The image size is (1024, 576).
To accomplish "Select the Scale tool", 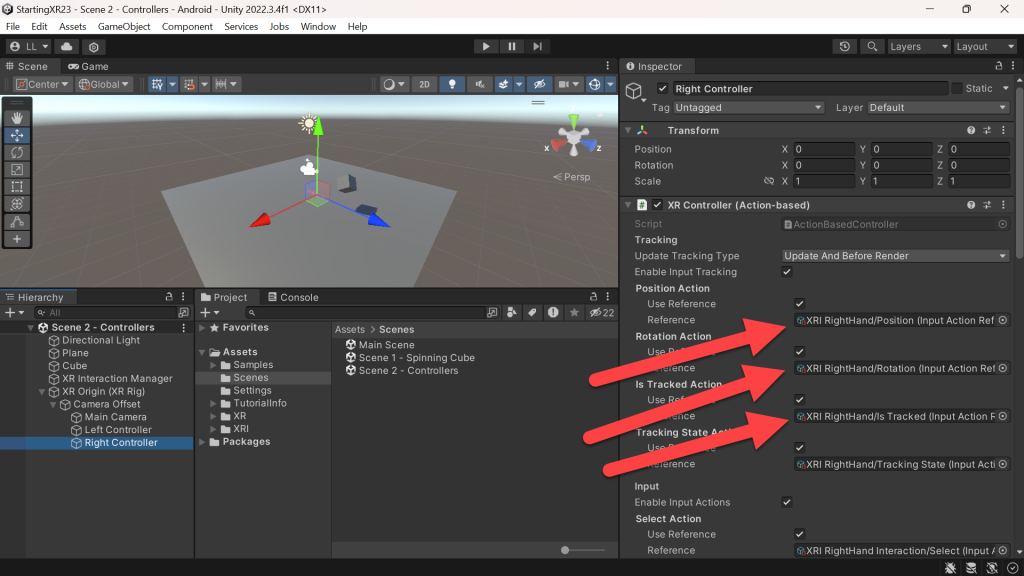I will click(x=17, y=170).
